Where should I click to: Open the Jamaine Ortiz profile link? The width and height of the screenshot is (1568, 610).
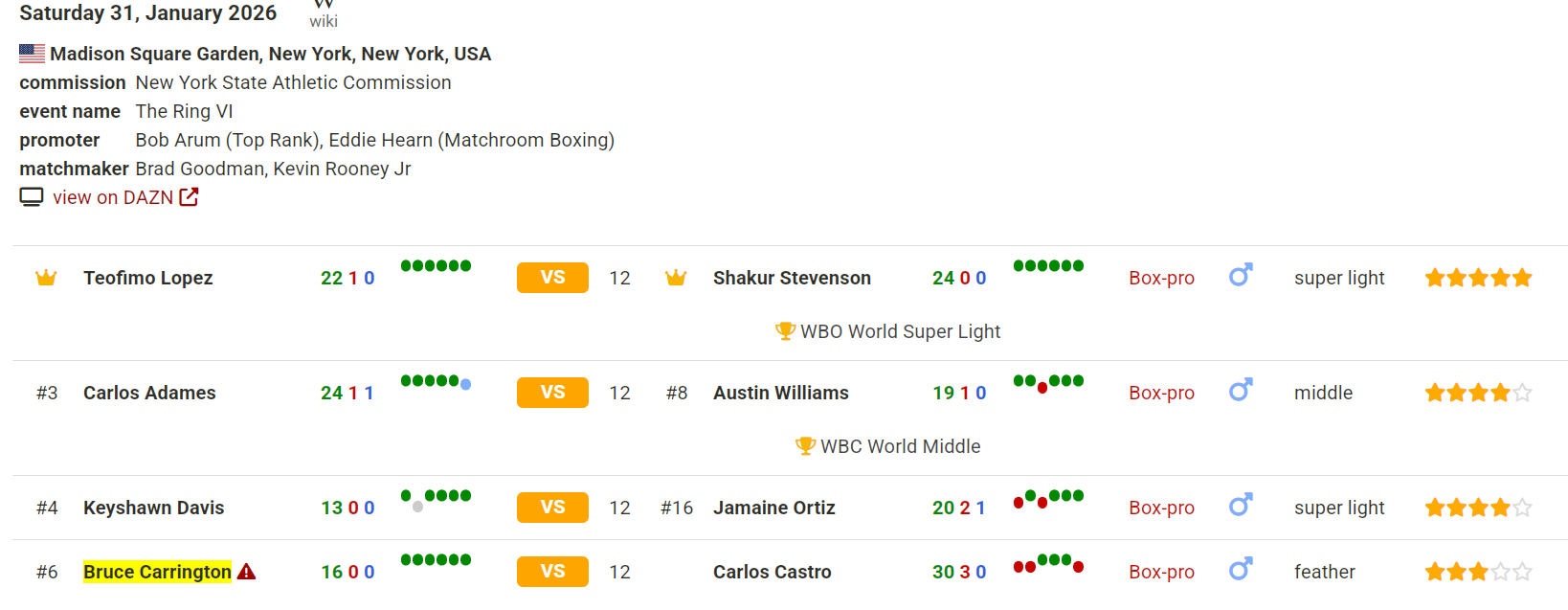pos(774,508)
